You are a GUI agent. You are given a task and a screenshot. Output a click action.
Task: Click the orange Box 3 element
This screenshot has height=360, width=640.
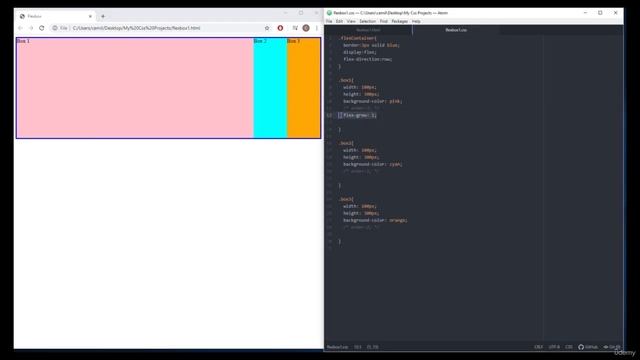[304, 88]
